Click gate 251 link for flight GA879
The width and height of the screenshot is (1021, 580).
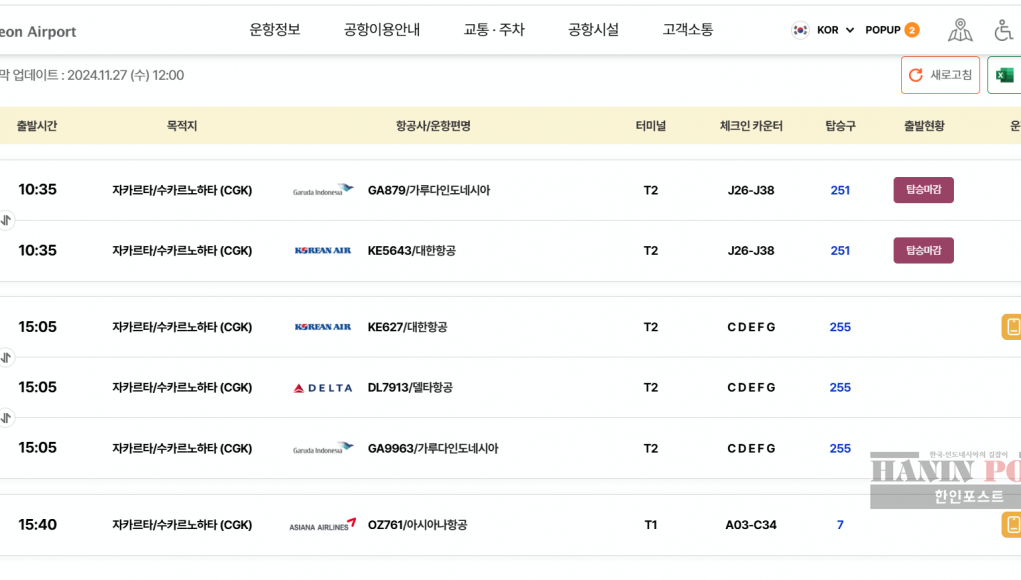[x=840, y=190]
